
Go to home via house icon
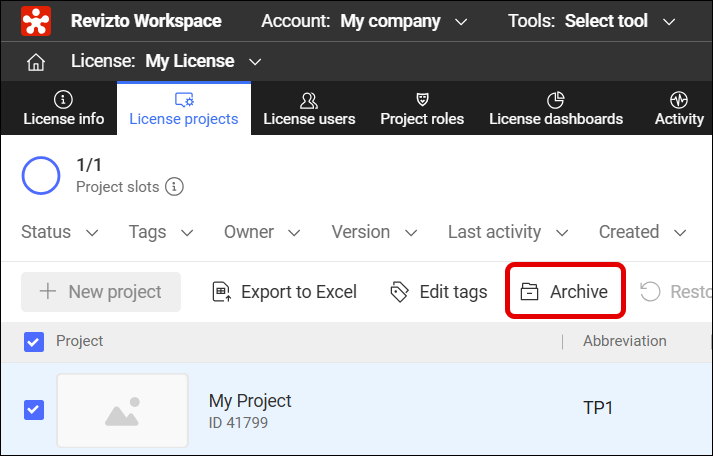pos(36,62)
